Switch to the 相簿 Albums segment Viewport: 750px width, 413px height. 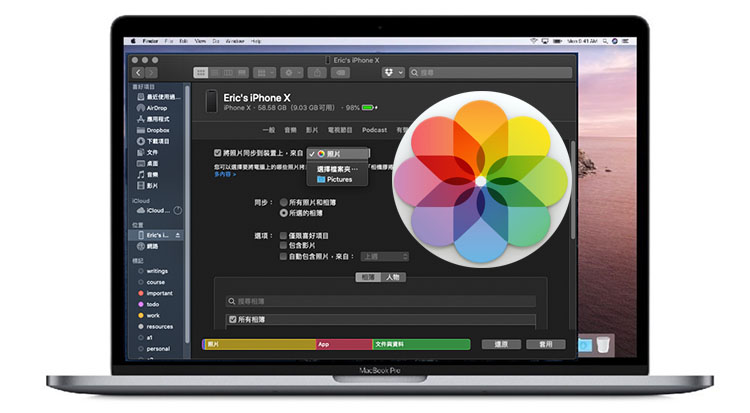[368, 277]
